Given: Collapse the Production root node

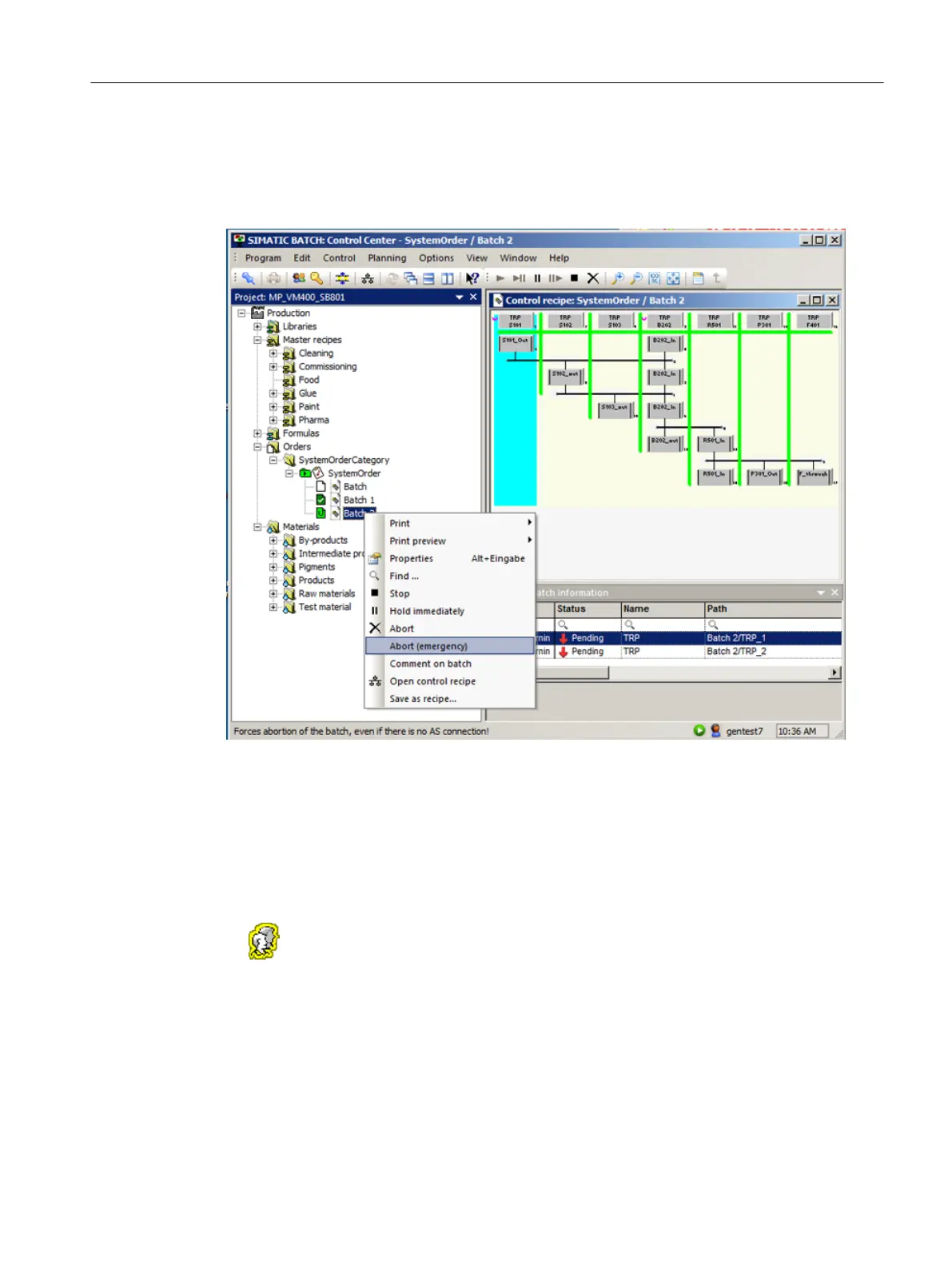Looking at the screenshot, I should click(241, 313).
